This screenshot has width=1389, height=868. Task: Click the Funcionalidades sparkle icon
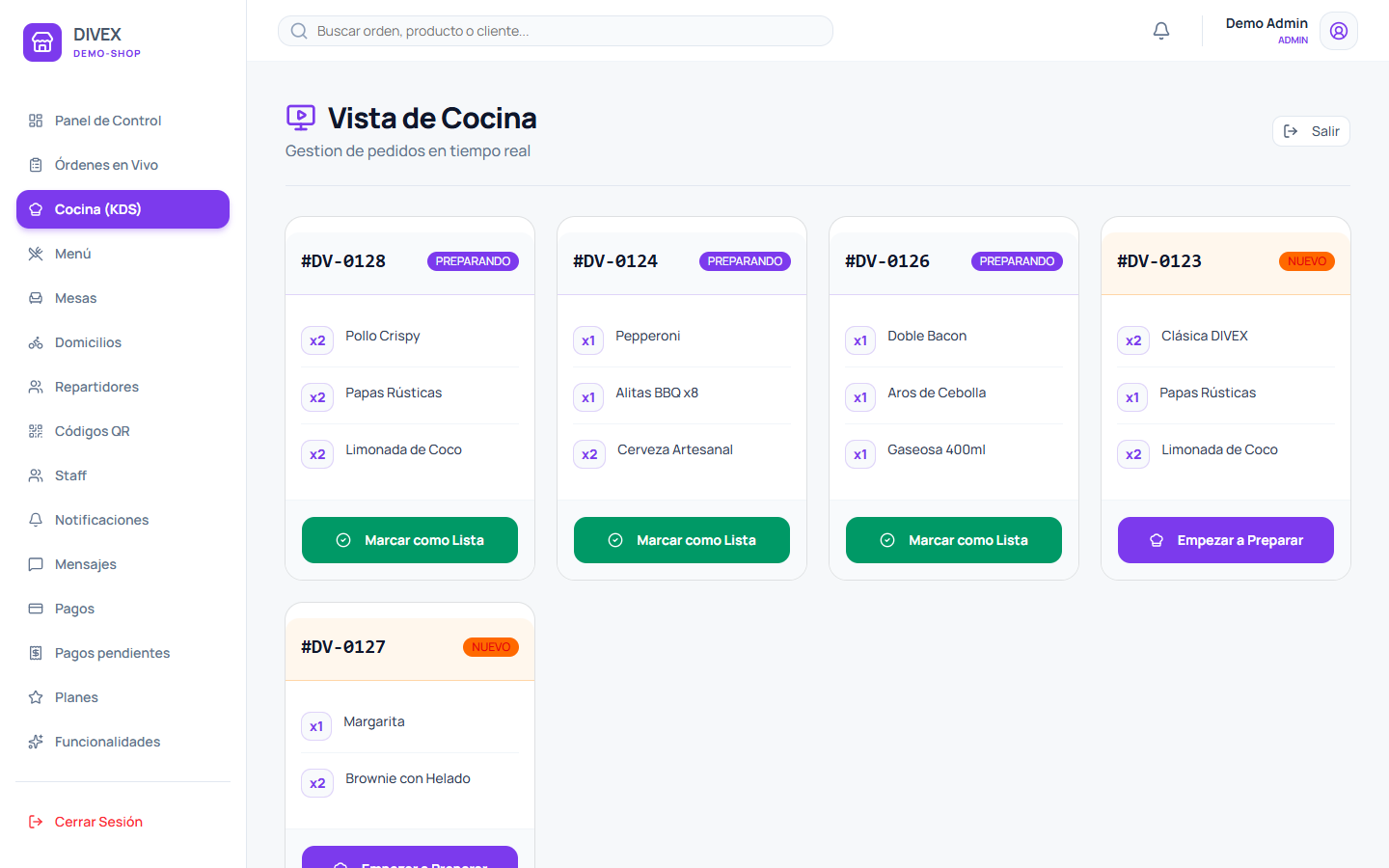pos(36,742)
